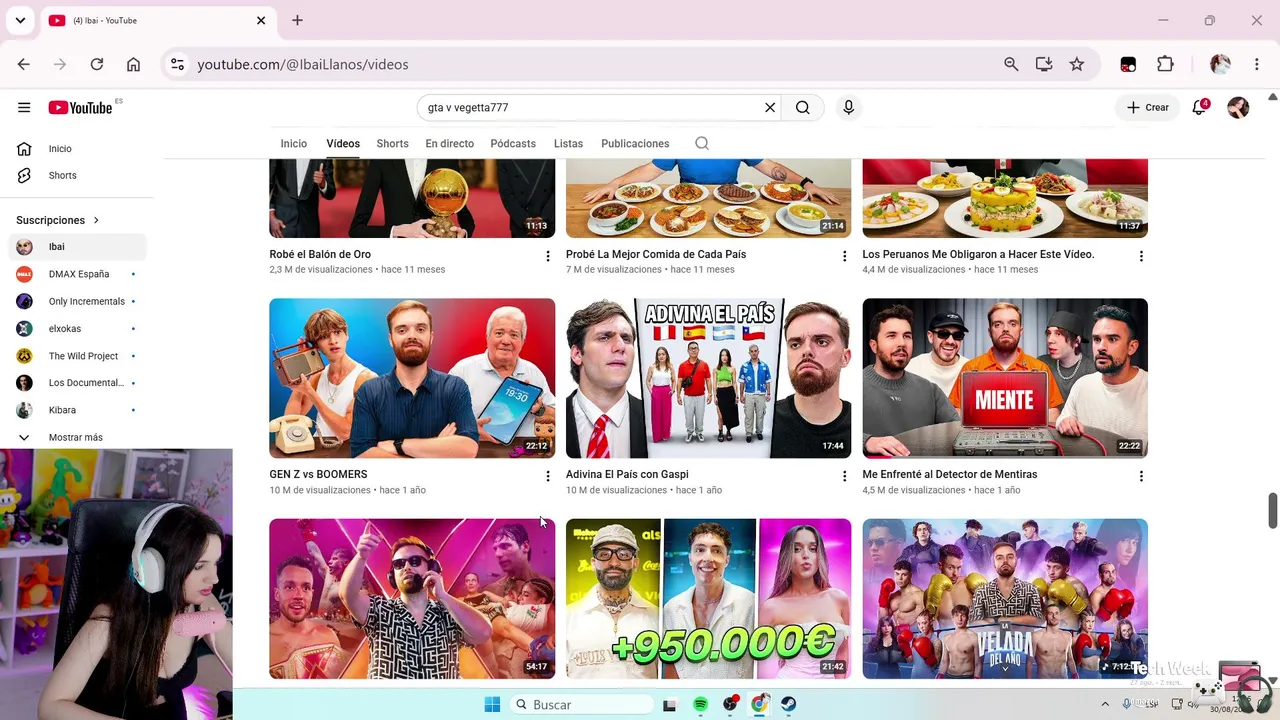The height and width of the screenshot is (720, 1280).
Task: Open the YouTube hamburger guide menu
Action: tap(24, 108)
